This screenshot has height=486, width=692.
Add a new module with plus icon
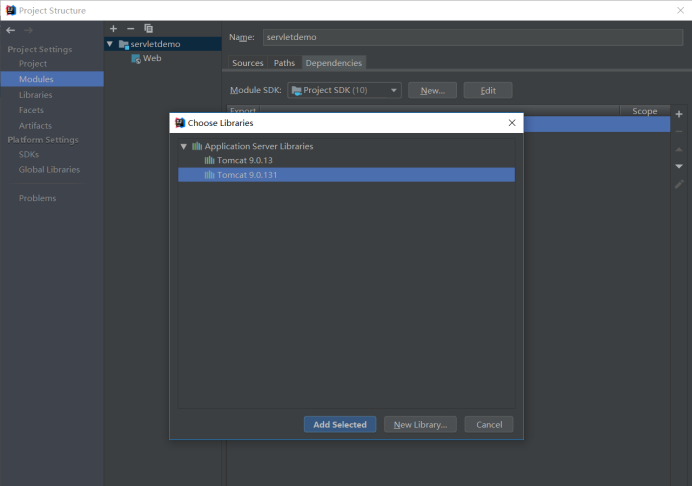point(113,28)
